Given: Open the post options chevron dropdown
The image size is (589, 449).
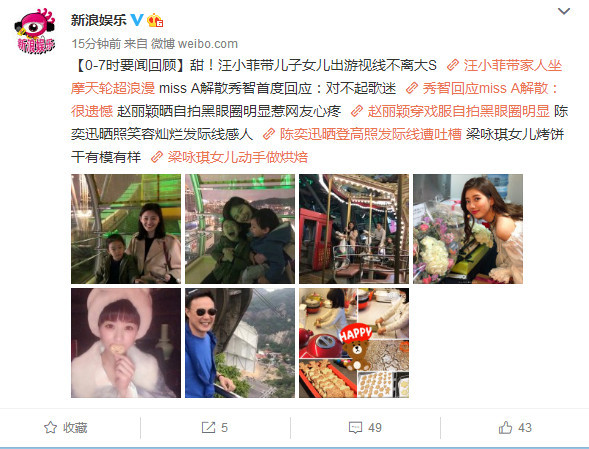Looking at the screenshot, I should pos(564,11).
